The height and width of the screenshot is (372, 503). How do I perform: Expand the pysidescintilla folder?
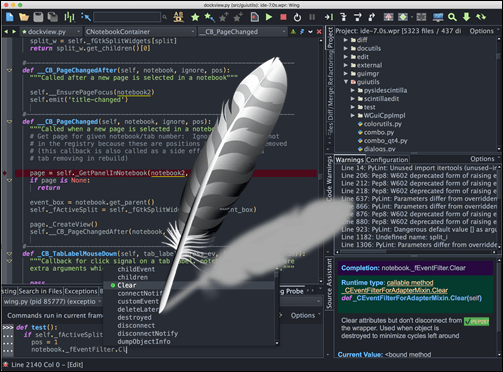tap(352, 90)
